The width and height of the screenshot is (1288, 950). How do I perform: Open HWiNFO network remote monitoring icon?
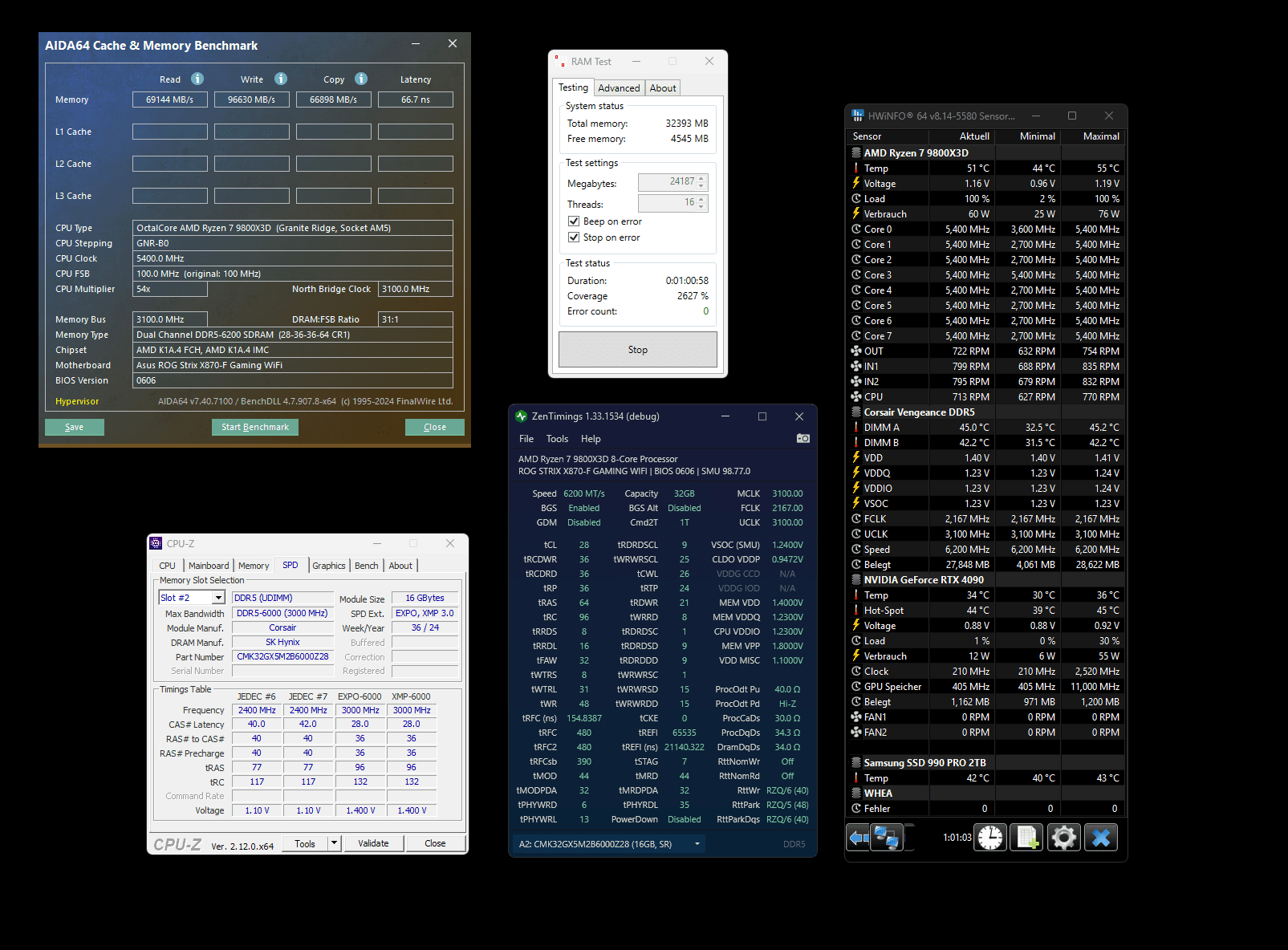point(887,838)
